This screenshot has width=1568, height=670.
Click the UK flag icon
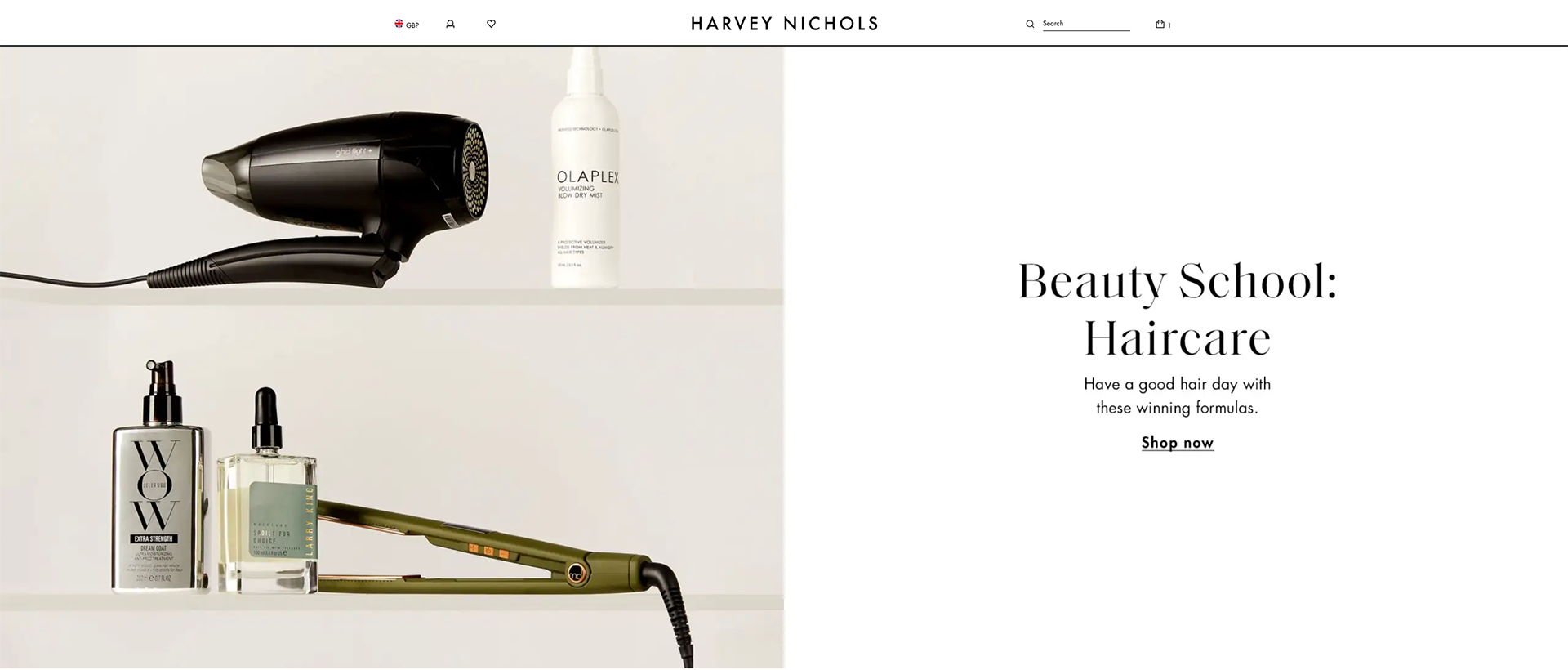pyautogui.click(x=399, y=24)
